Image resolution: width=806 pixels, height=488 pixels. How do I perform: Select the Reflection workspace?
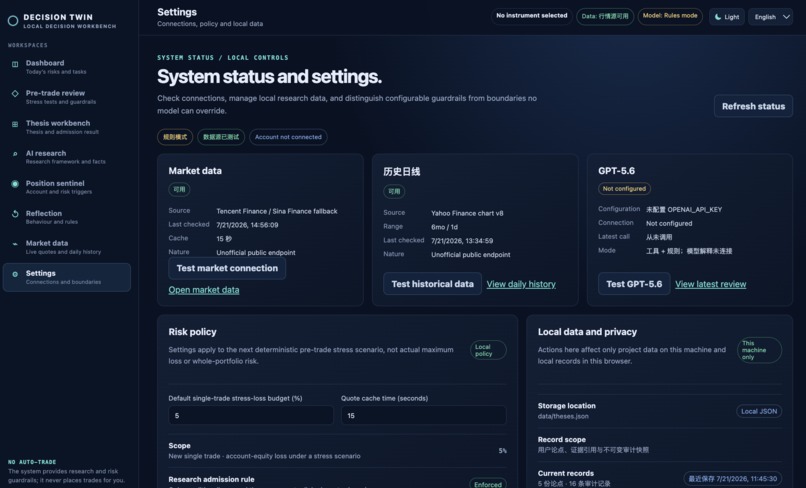[x=67, y=217]
